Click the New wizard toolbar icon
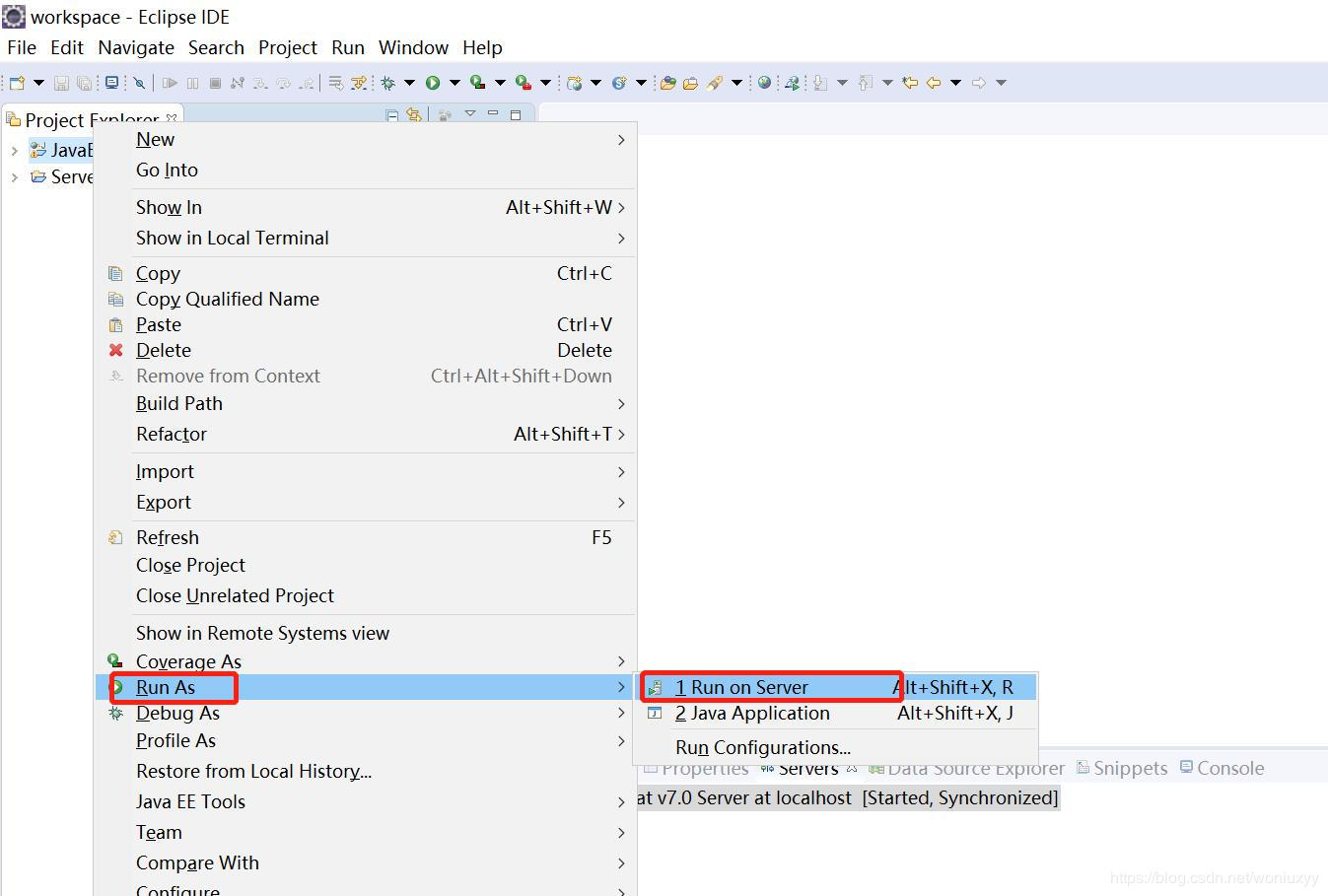This screenshot has height=896, width=1328. pos(17,83)
